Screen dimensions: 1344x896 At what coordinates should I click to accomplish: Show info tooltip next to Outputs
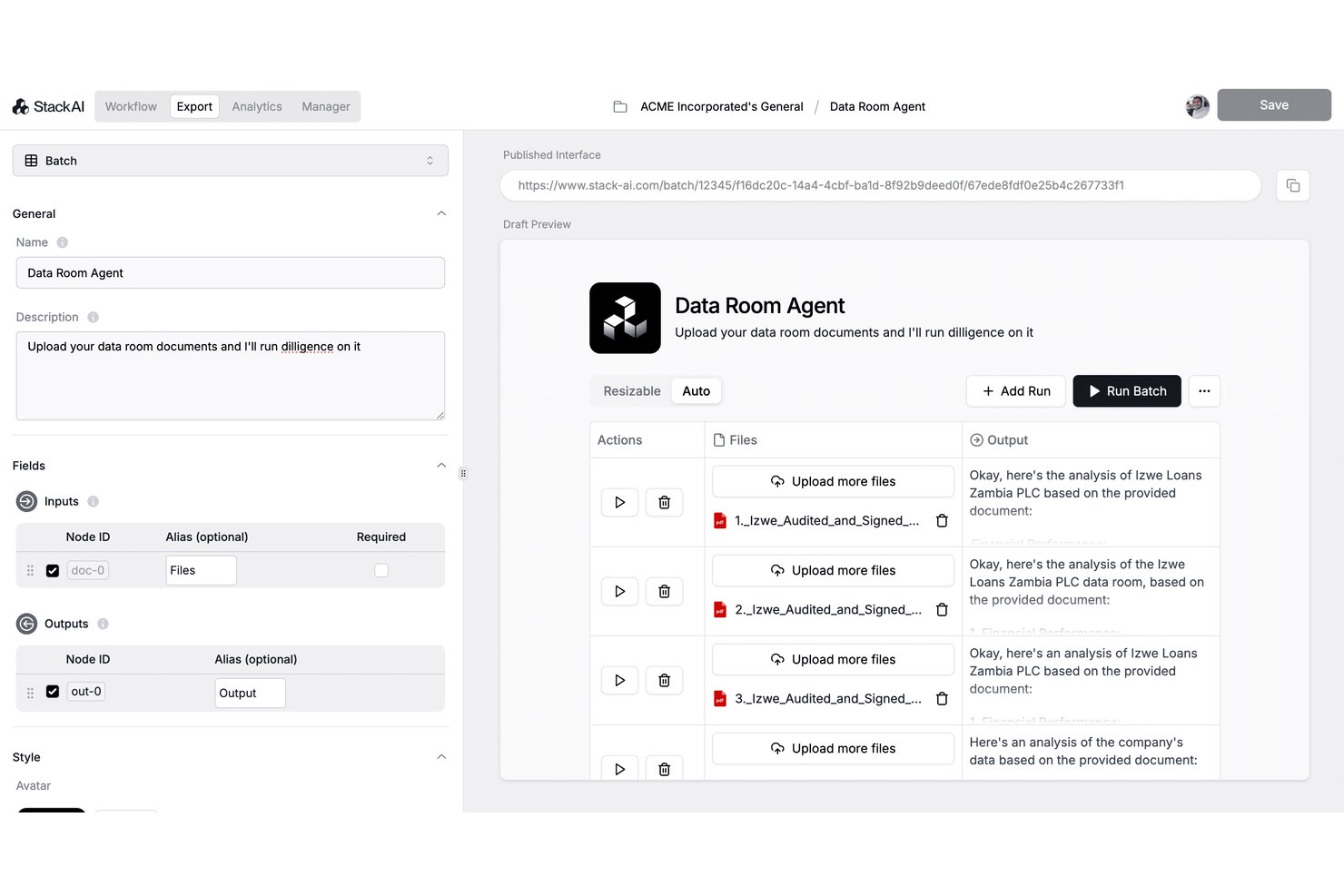pyautogui.click(x=103, y=624)
